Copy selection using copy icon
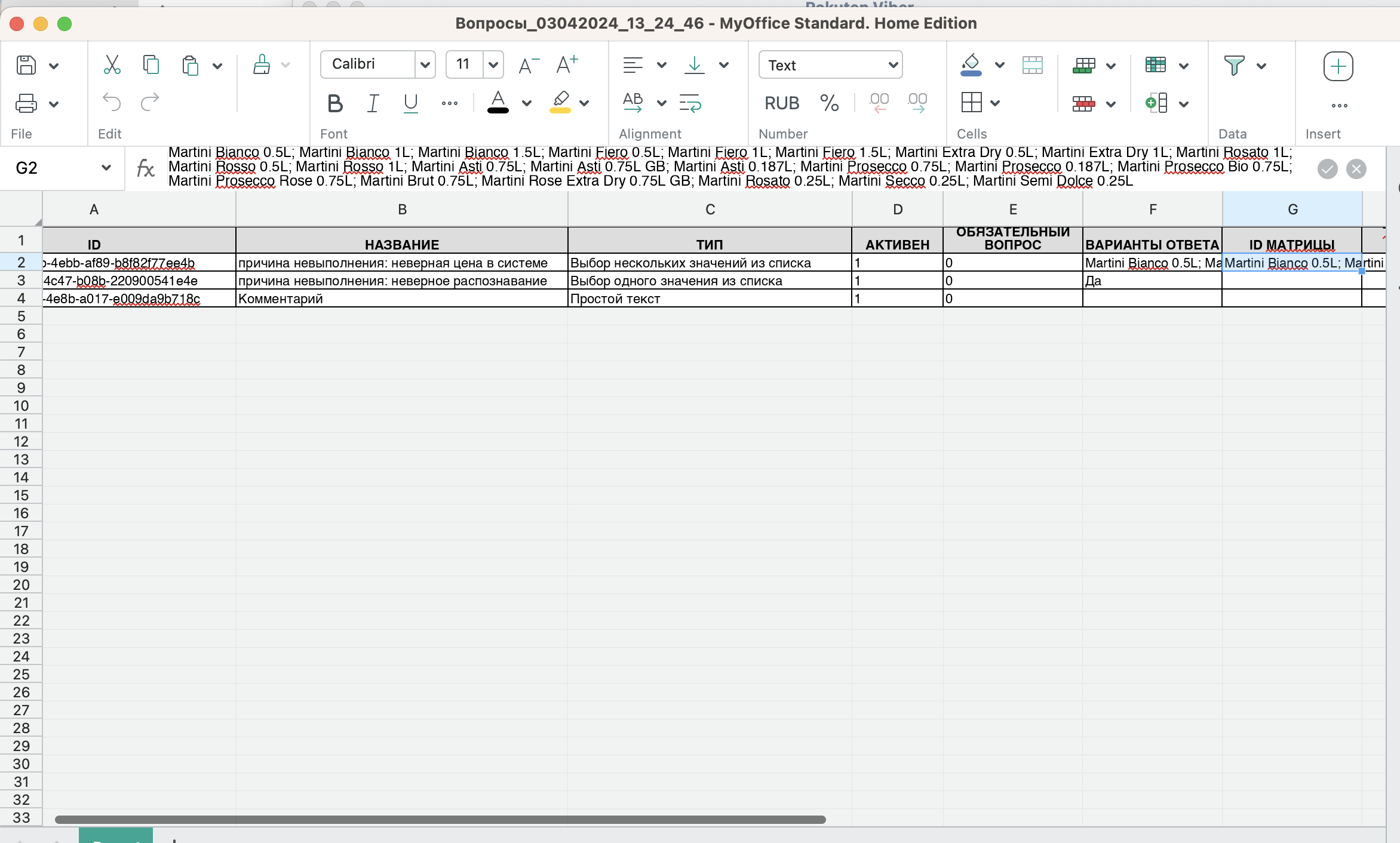1400x843 pixels. tap(151, 64)
